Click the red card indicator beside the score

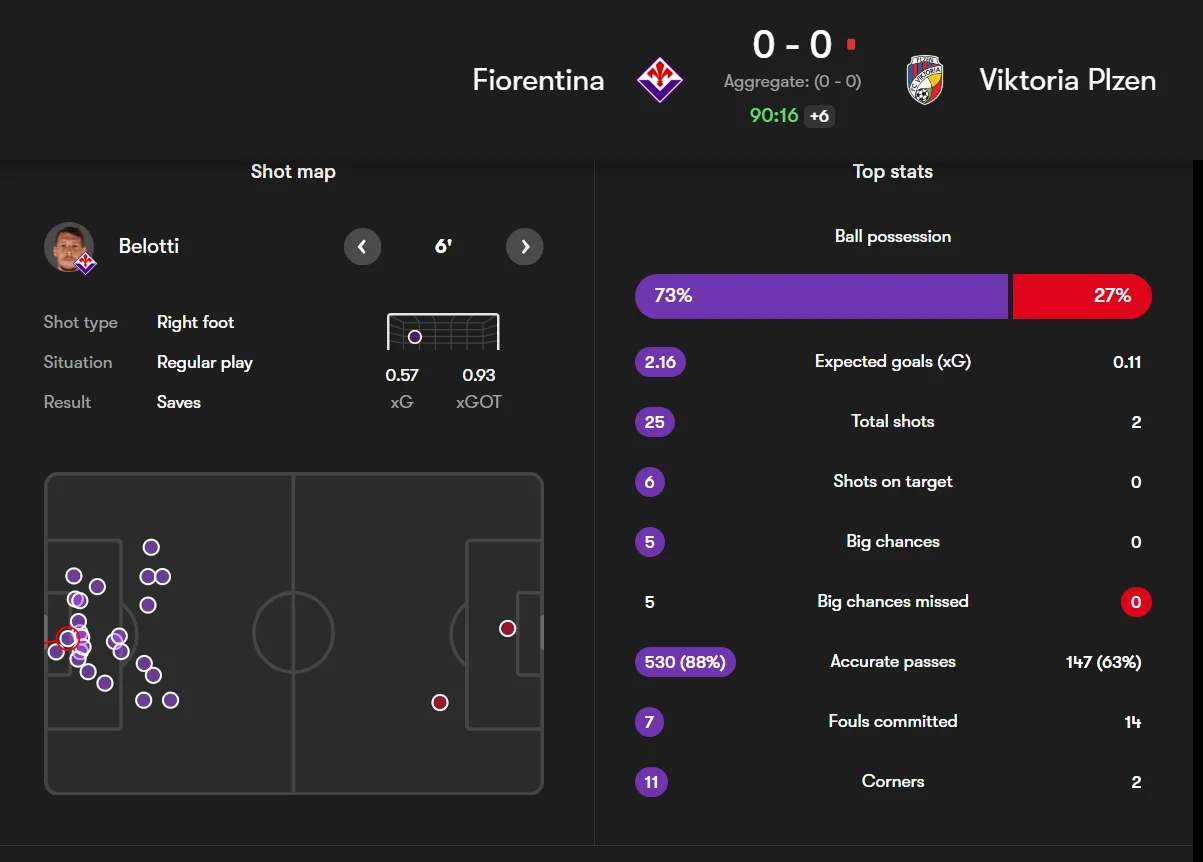coord(851,44)
